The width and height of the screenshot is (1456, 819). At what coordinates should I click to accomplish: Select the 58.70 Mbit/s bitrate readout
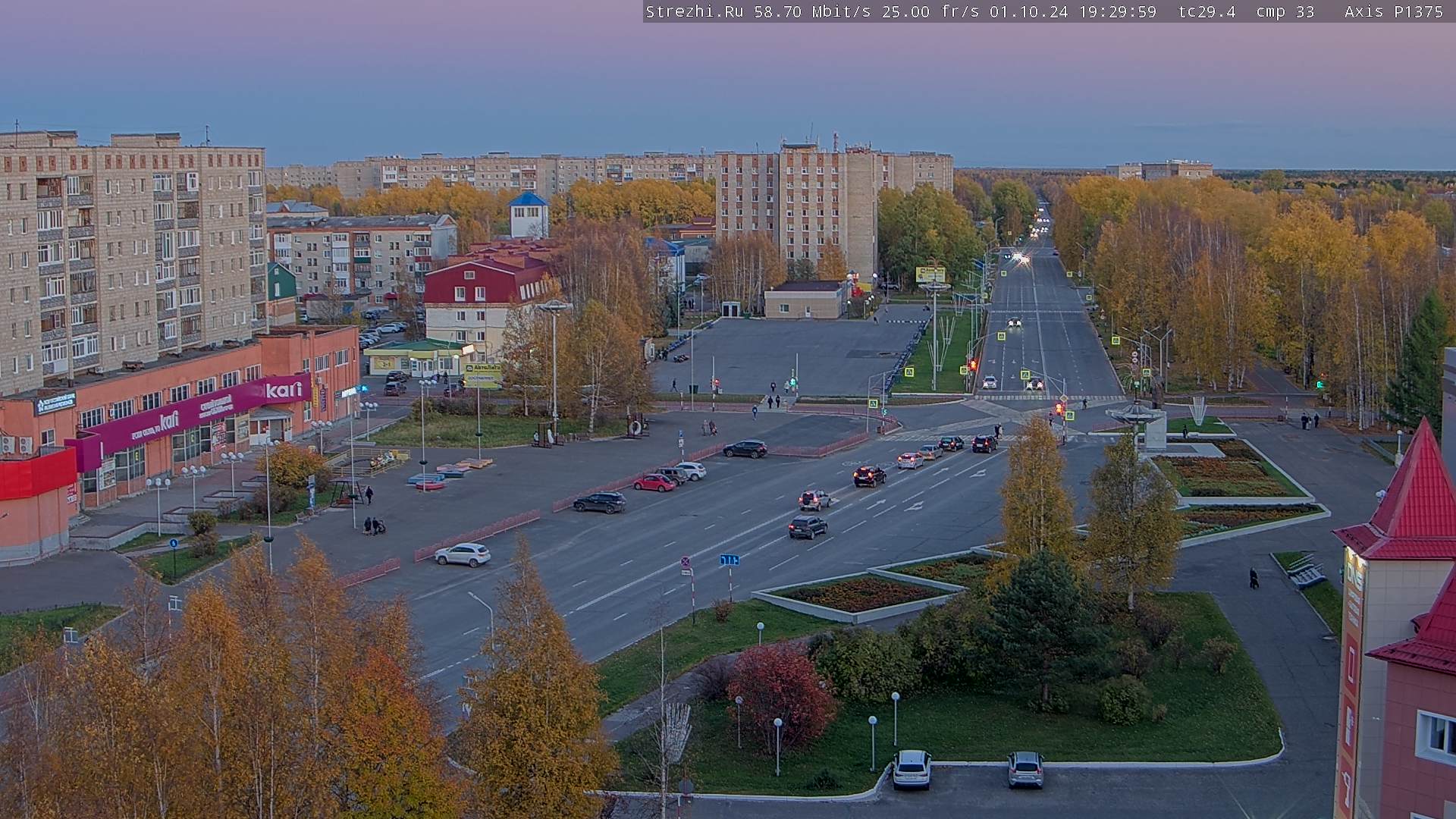812,11
